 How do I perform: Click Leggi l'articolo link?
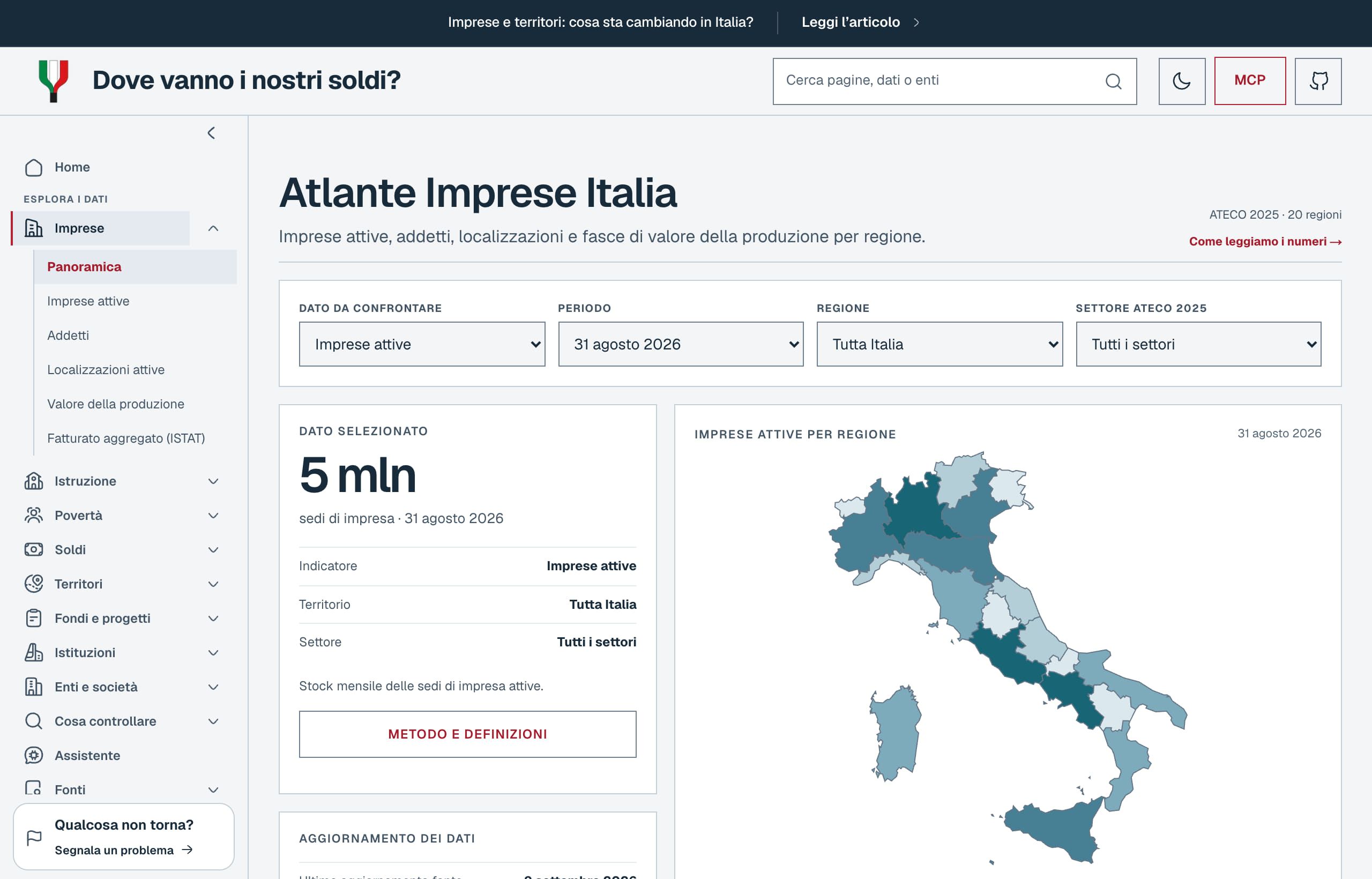[x=851, y=23]
